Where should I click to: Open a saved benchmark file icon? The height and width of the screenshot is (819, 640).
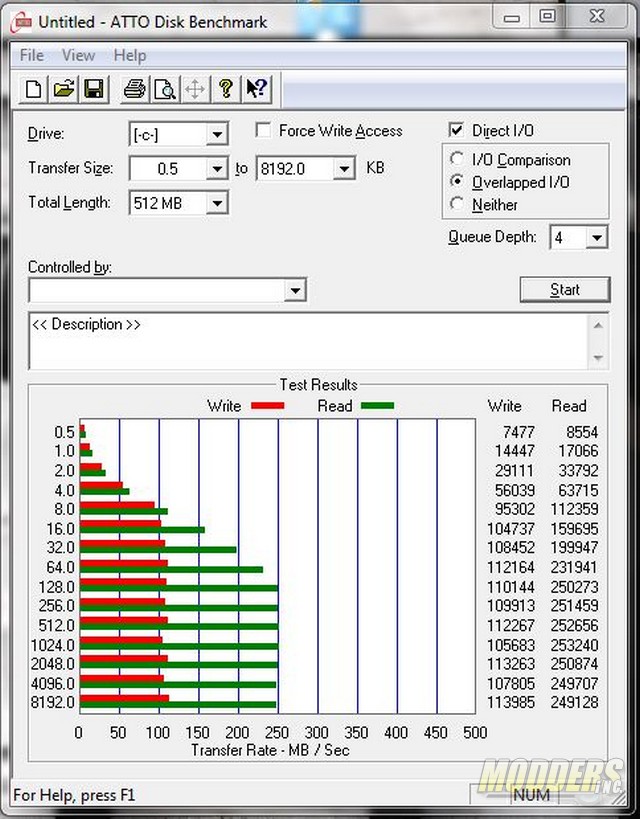(64, 89)
